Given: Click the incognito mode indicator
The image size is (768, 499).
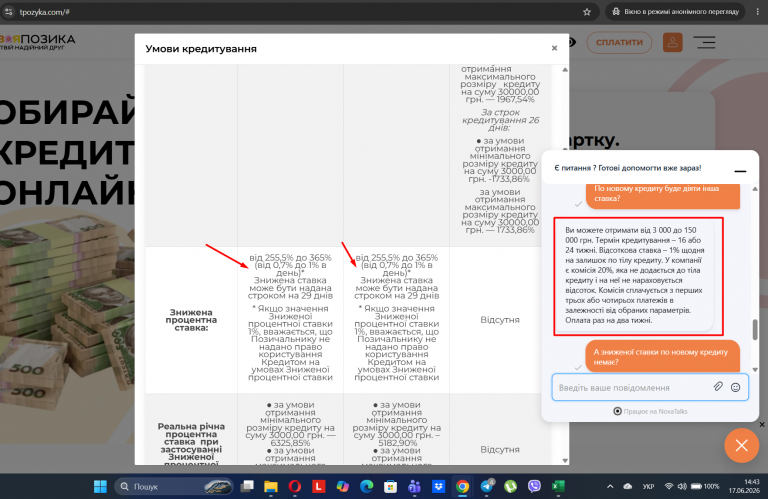Looking at the screenshot, I should [675, 12].
